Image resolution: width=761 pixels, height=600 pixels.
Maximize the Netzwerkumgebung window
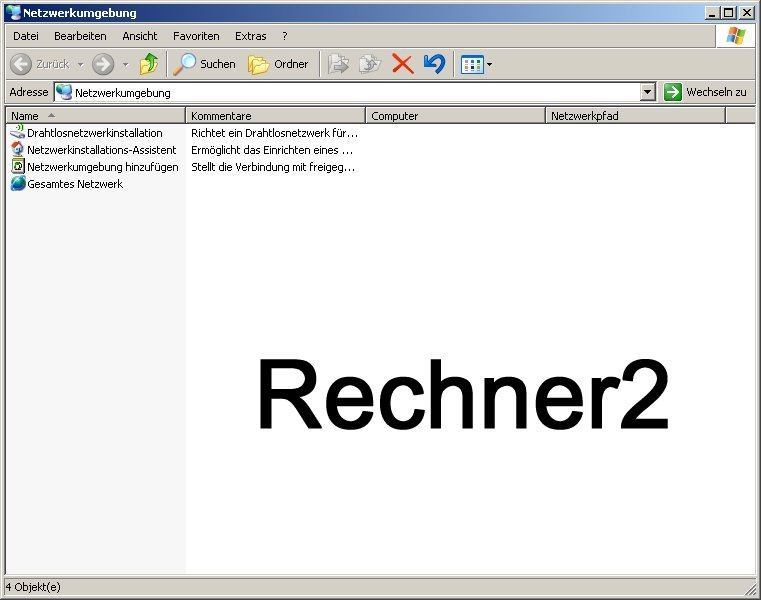click(x=728, y=13)
